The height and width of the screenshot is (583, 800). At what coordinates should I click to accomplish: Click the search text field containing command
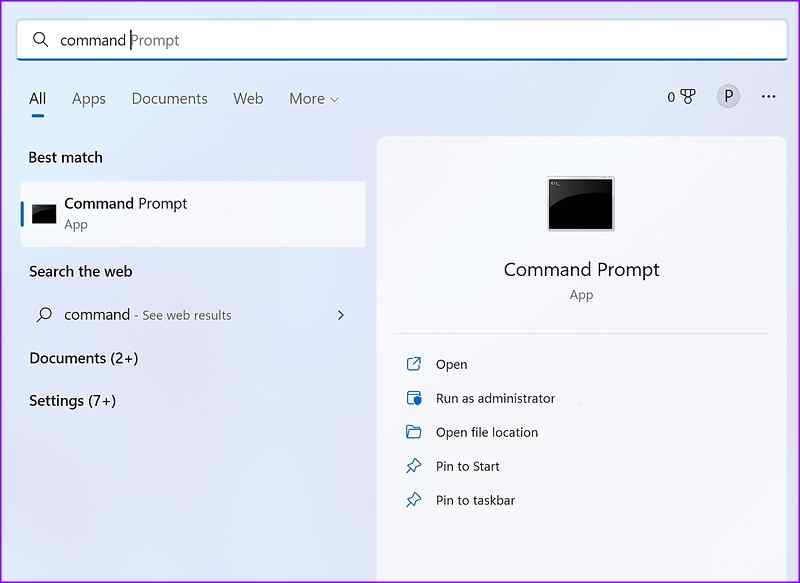402,40
